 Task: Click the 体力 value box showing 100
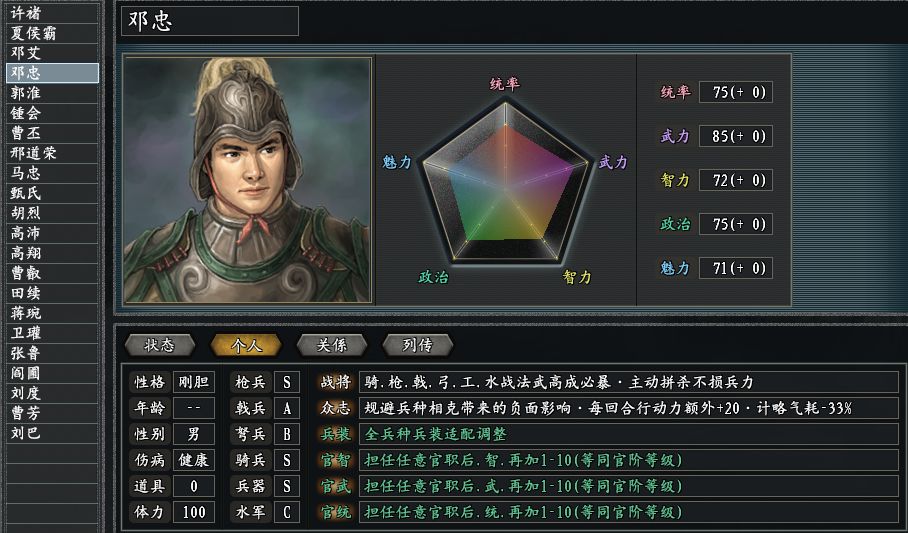(x=194, y=512)
